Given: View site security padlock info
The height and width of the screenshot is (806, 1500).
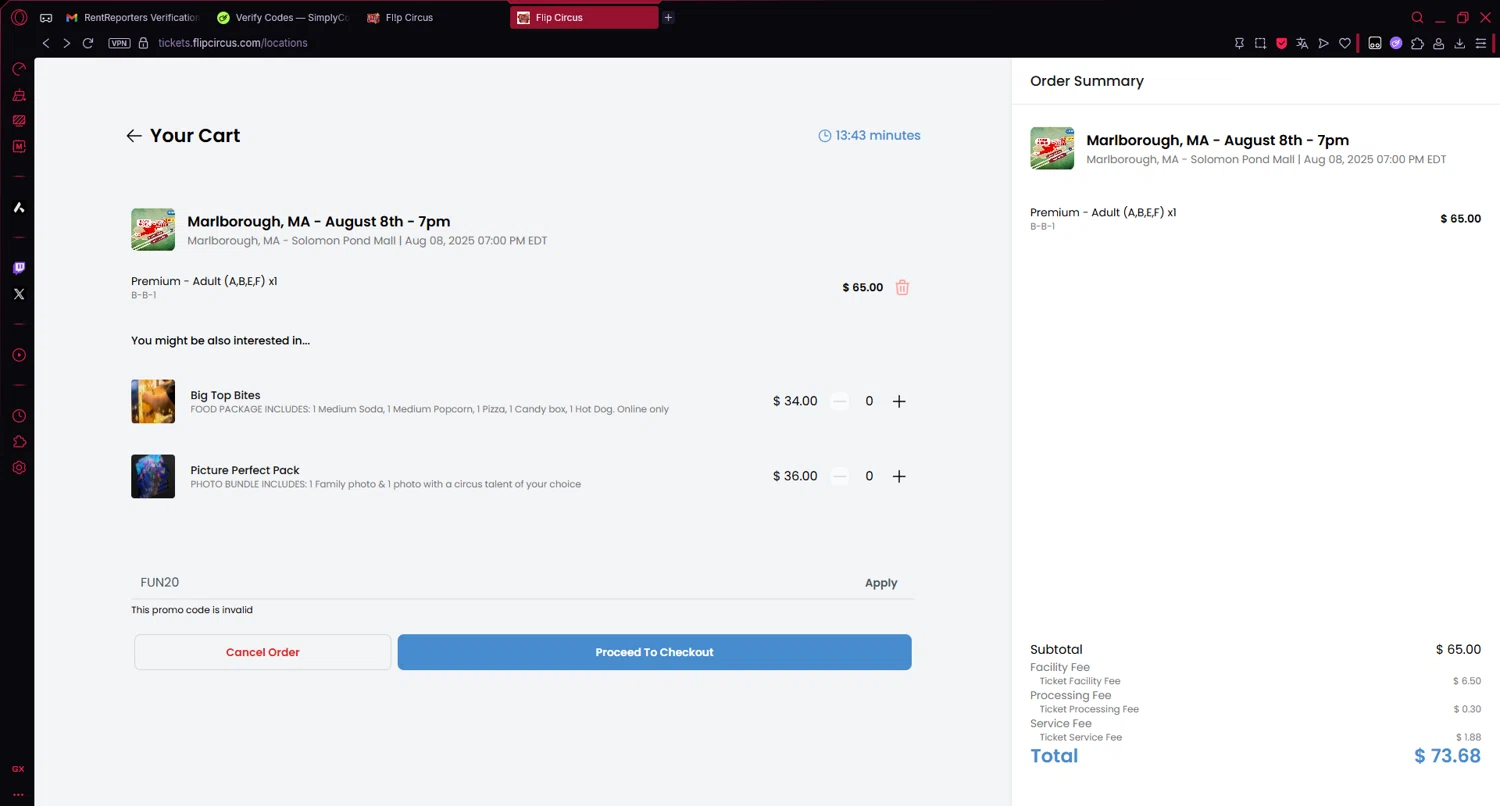Looking at the screenshot, I should (143, 43).
